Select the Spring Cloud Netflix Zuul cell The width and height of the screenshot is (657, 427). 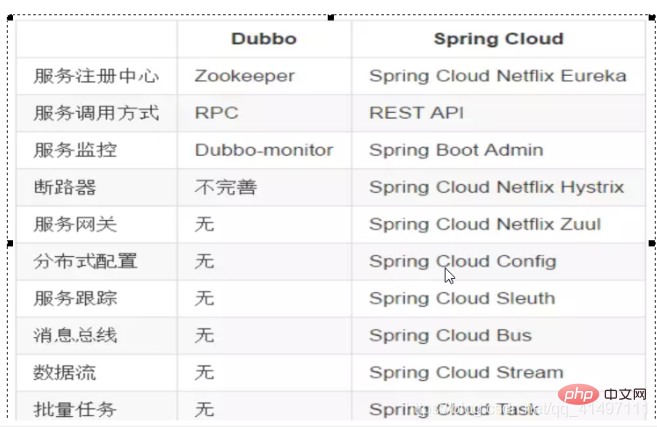(x=485, y=224)
